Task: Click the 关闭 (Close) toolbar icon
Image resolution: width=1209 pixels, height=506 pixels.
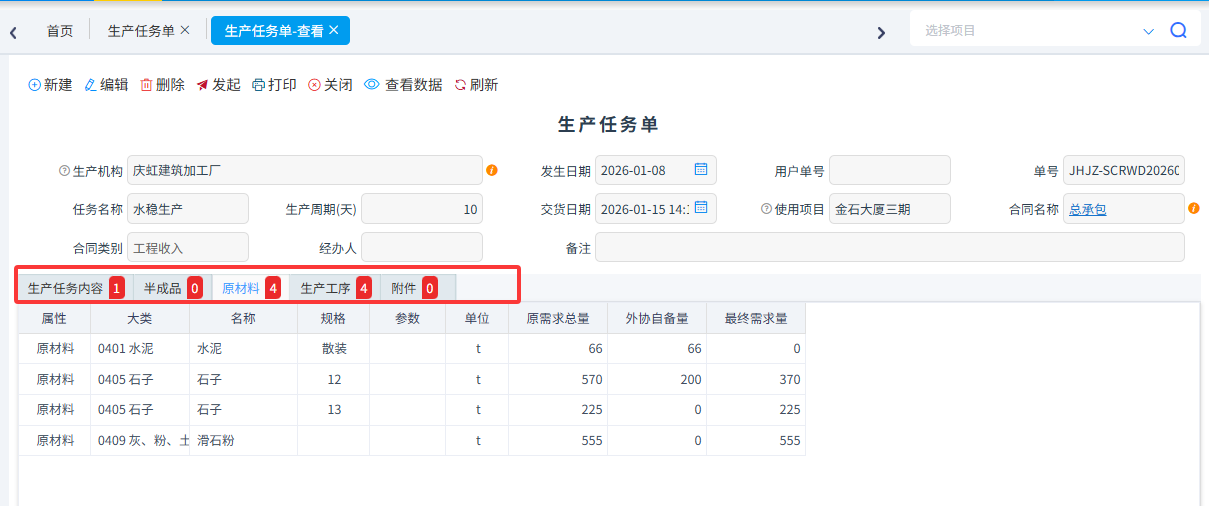Action: [314, 85]
